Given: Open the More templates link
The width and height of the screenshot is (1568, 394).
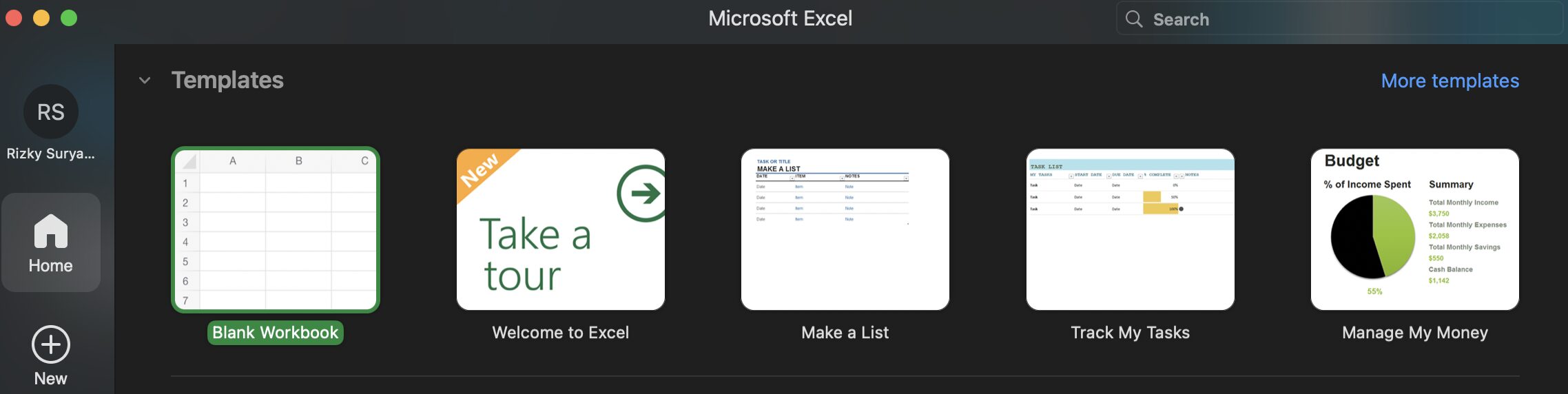Looking at the screenshot, I should coord(1450,81).
